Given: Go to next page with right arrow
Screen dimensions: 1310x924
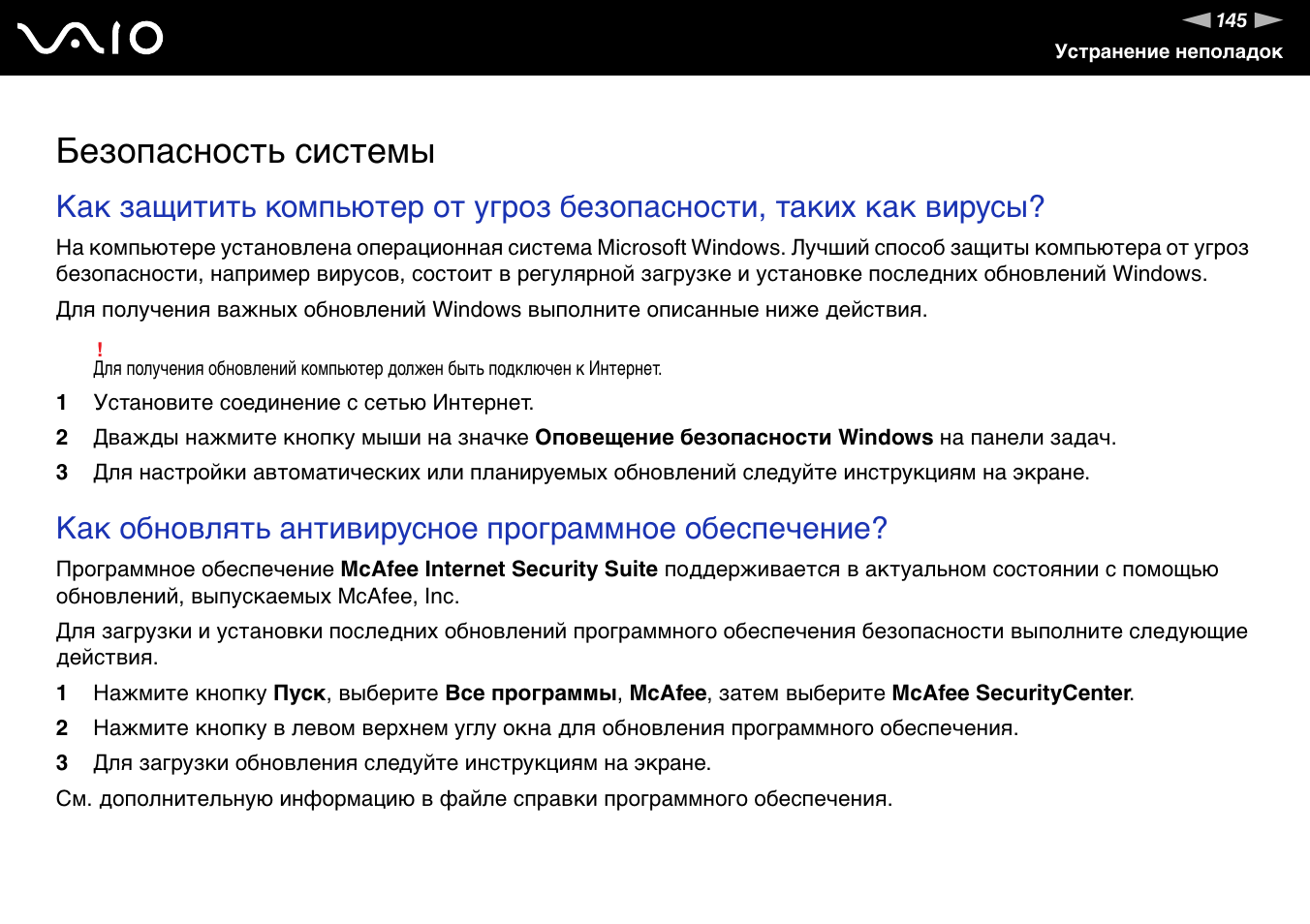Looking at the screenshot, I should pos(1268,20).
